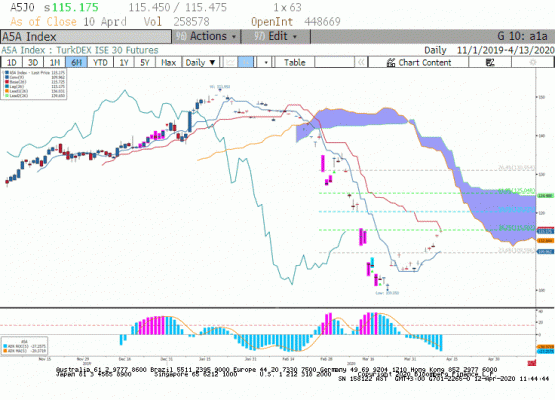Expand chart type options arrow
The width and height of the screenshot is (555, 400).
pos(265,63)
